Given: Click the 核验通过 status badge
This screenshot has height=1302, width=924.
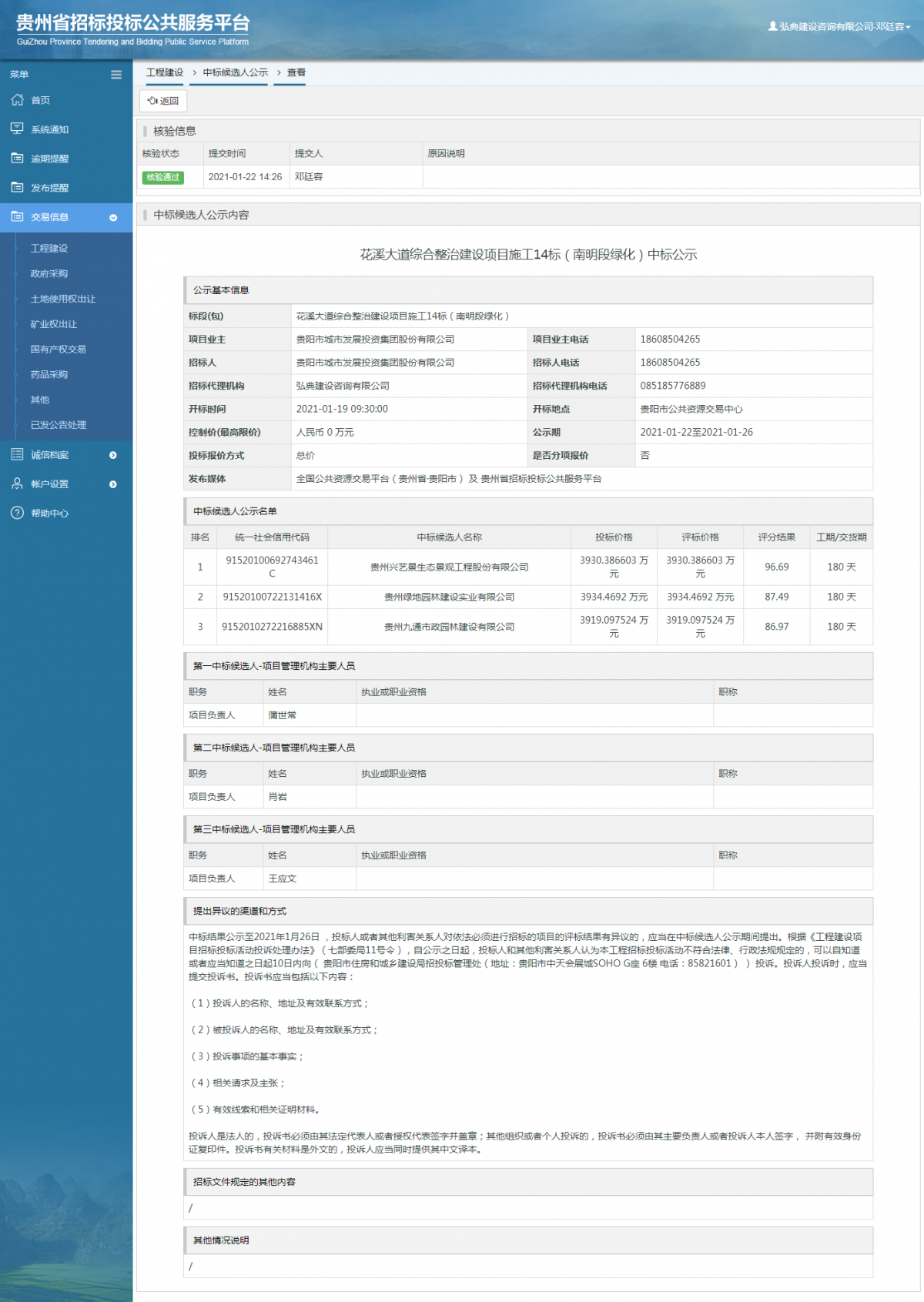Looking at the screenshot, I should pos(163,178).
